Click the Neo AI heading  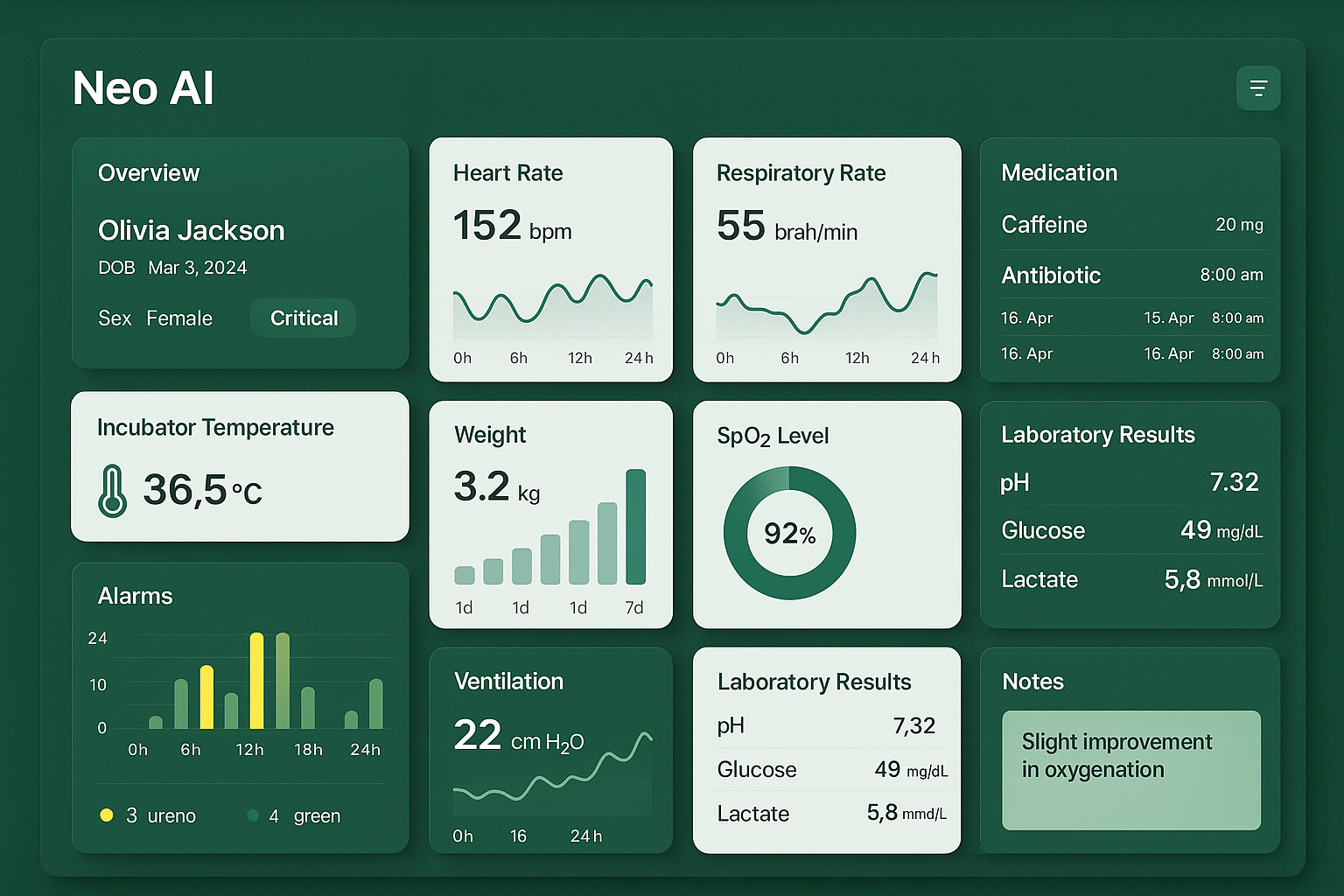143,87
